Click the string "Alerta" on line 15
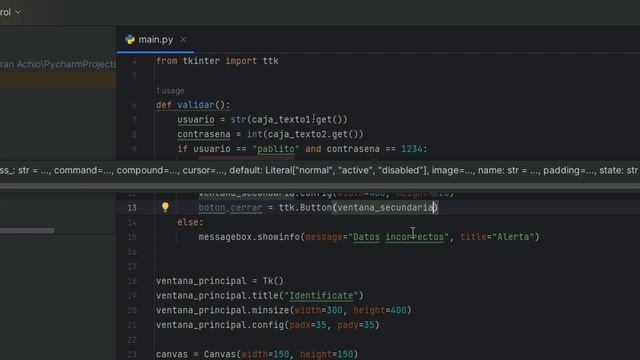 click(513, 237)
